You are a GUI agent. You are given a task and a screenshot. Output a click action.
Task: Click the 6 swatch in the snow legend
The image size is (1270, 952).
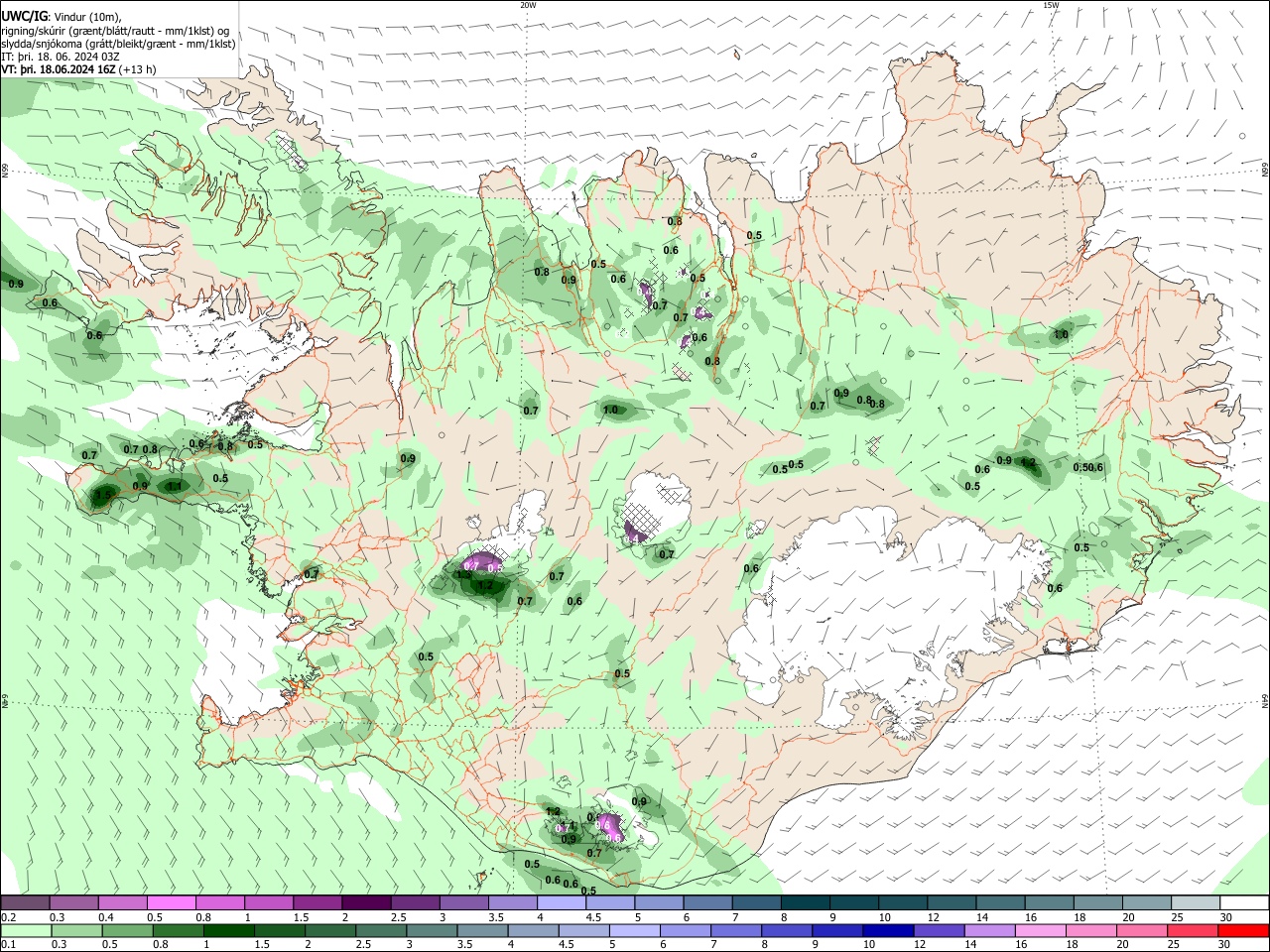tap(708, 903)
